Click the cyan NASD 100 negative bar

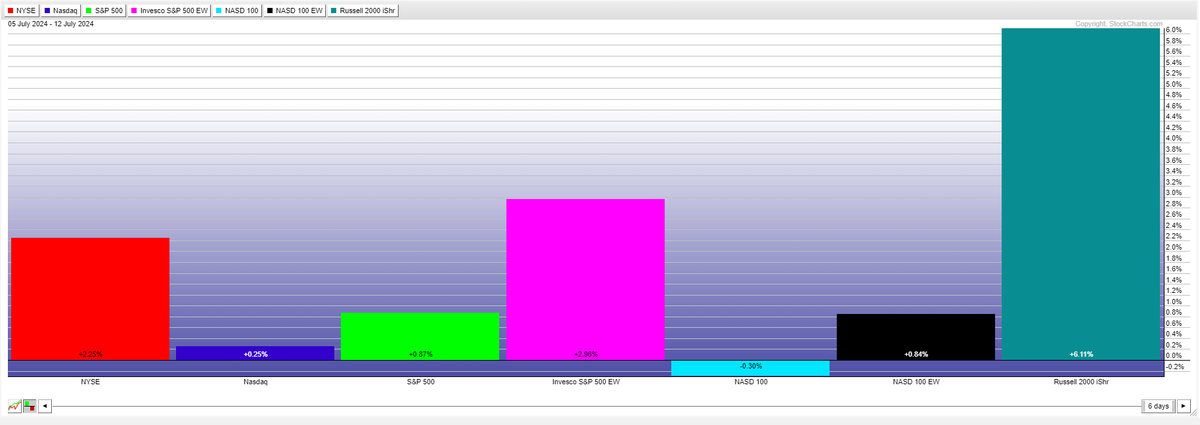750,368
